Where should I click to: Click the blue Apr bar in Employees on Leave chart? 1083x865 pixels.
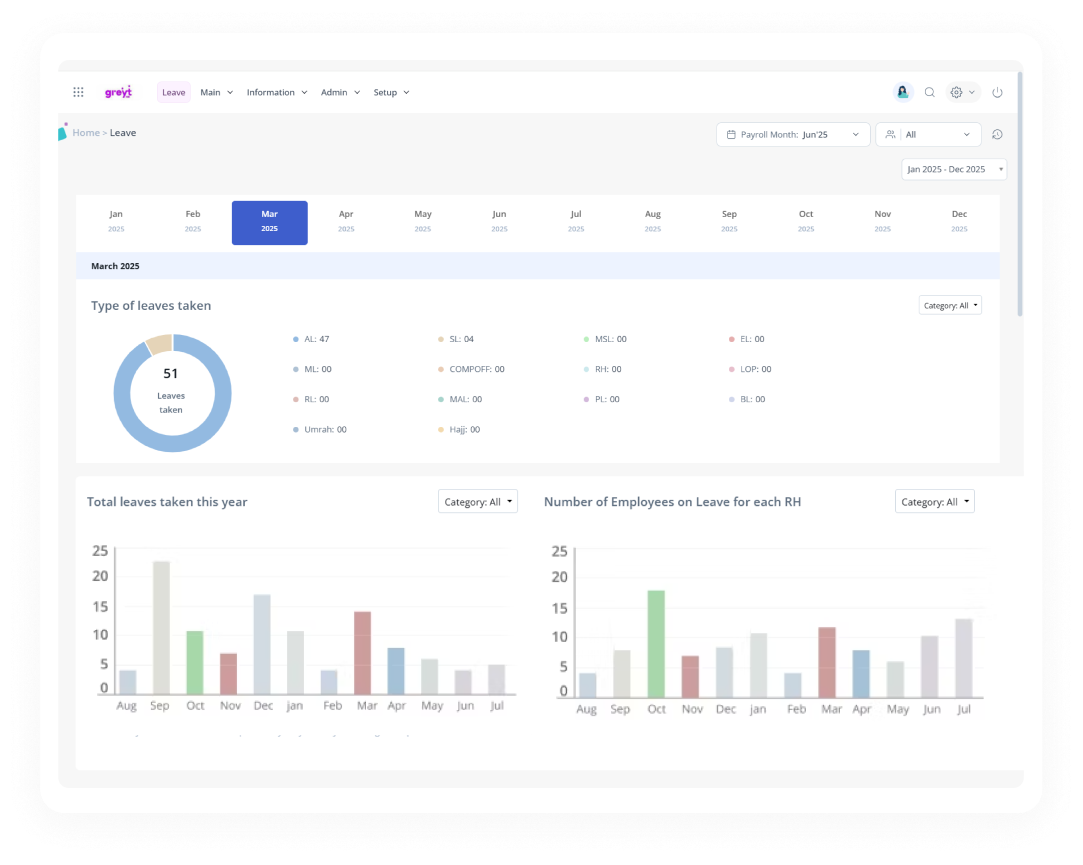tap(861, 674)
